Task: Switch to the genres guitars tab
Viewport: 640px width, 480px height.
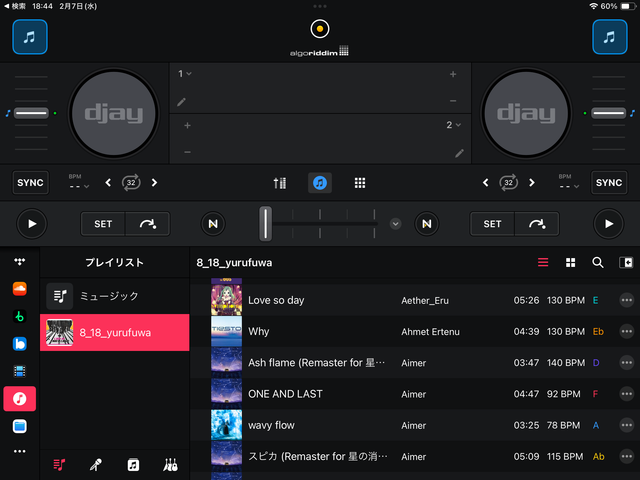Action: [170, 465]
